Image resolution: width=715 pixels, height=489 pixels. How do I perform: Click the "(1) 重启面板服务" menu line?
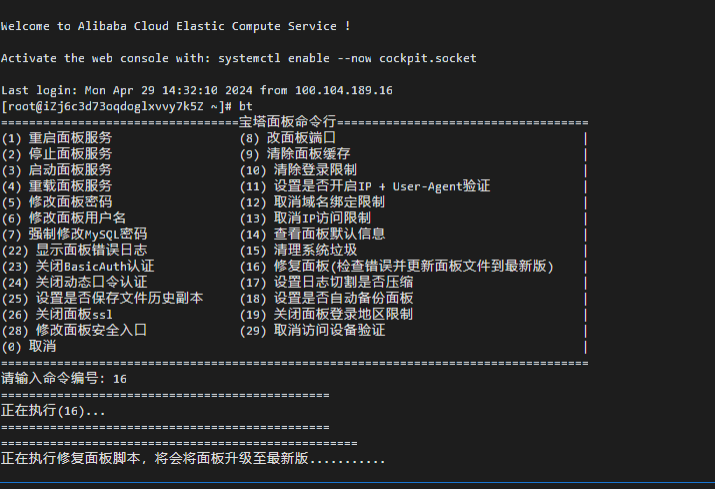click(x=57, y=138)
